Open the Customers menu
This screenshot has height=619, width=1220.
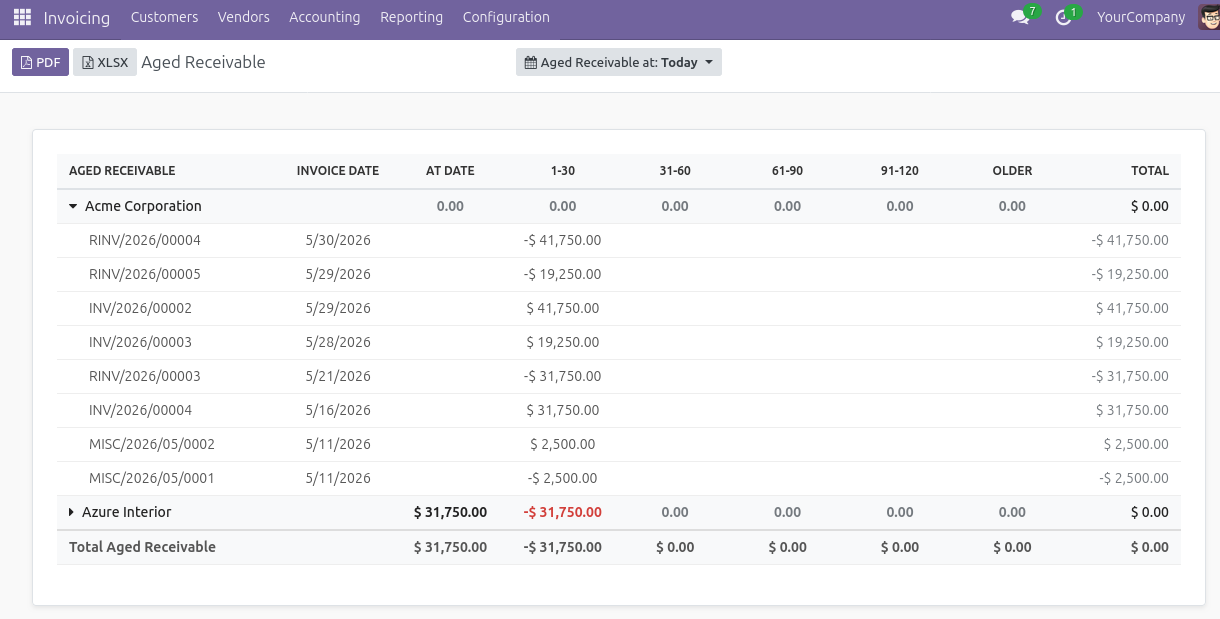tap(164, 17)
